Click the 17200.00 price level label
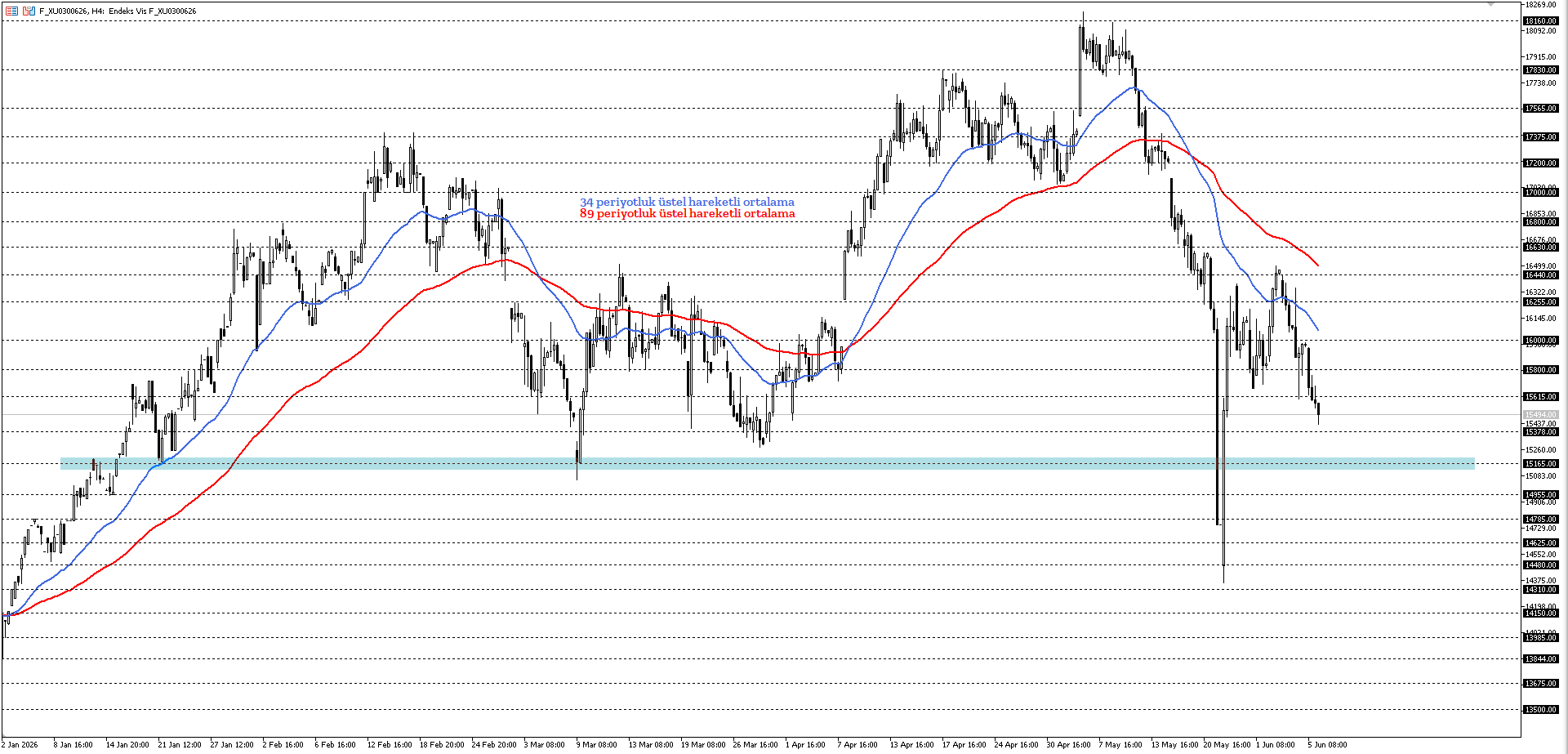 click(x=1541, y=163)
